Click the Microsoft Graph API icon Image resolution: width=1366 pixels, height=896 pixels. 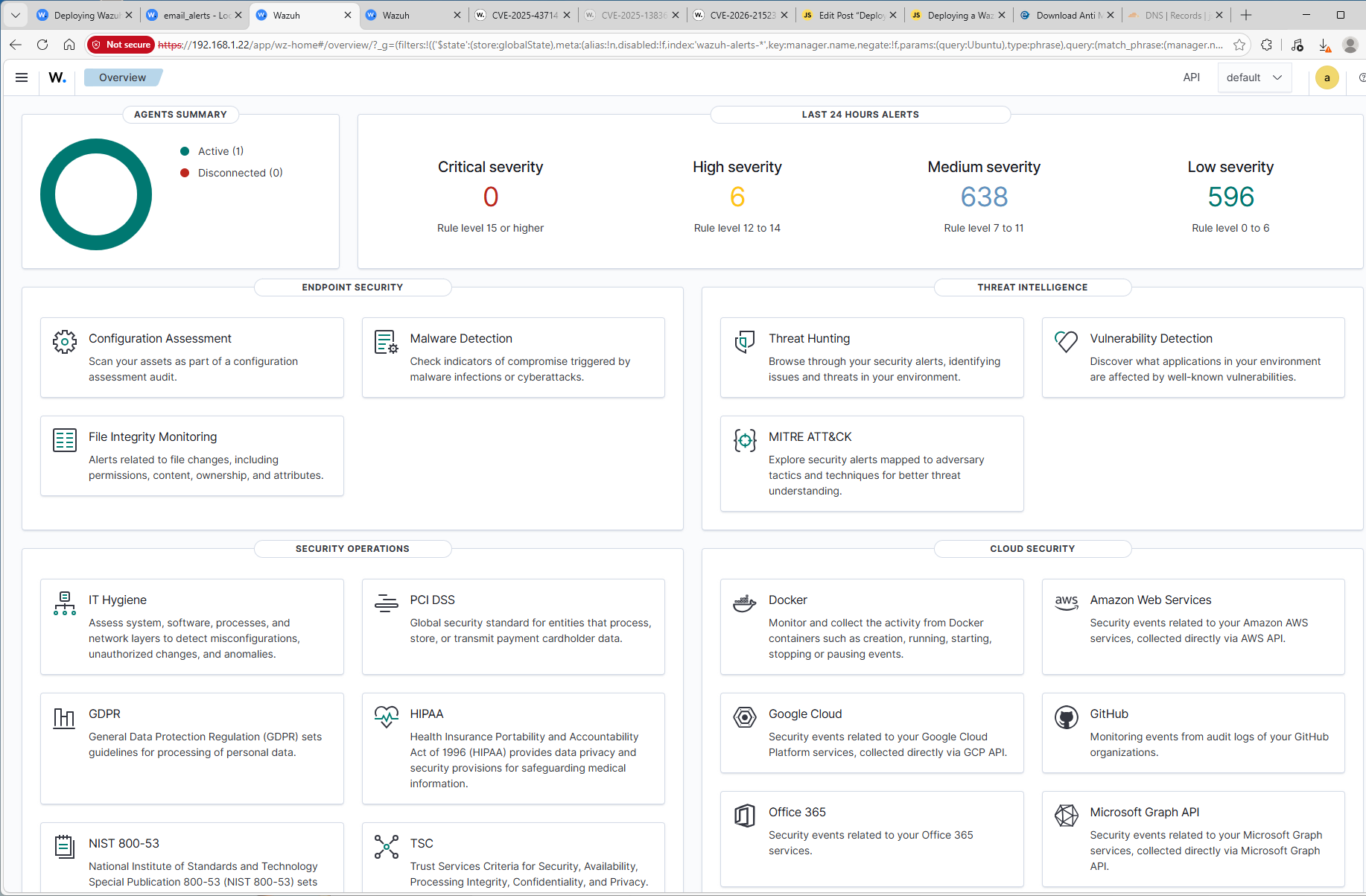click(1066, 816)
